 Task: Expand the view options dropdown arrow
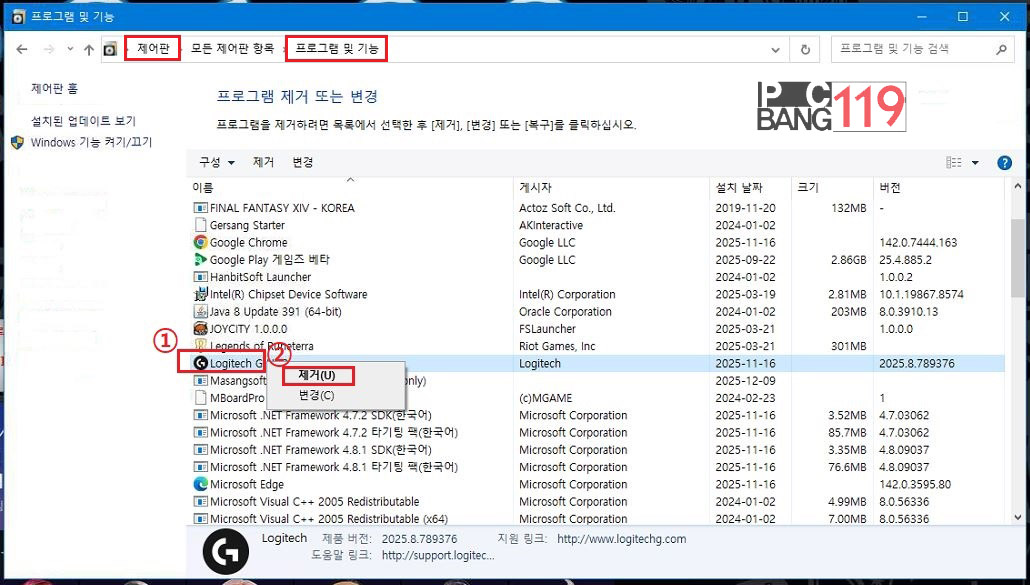coord(975,163)
